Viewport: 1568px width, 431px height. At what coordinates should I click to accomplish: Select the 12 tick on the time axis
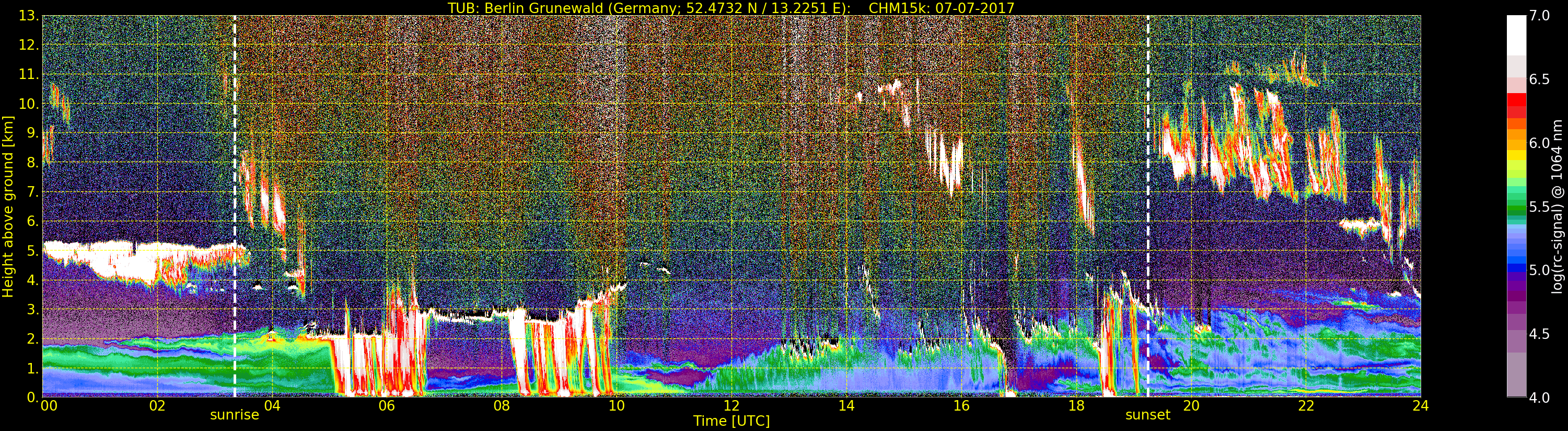pyautogui.click(x=731, y=406)
